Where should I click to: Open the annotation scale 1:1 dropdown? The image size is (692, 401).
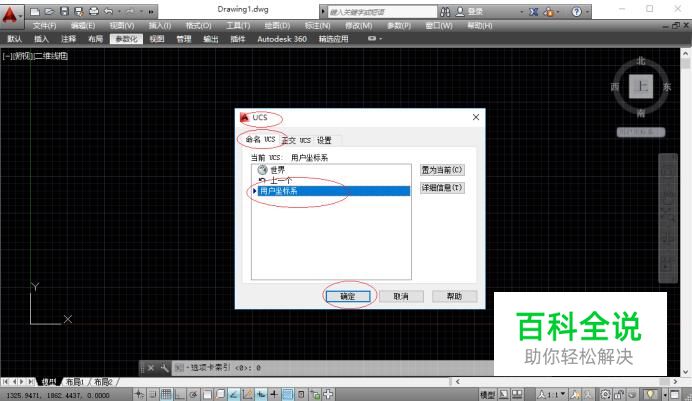click(551, 394)
